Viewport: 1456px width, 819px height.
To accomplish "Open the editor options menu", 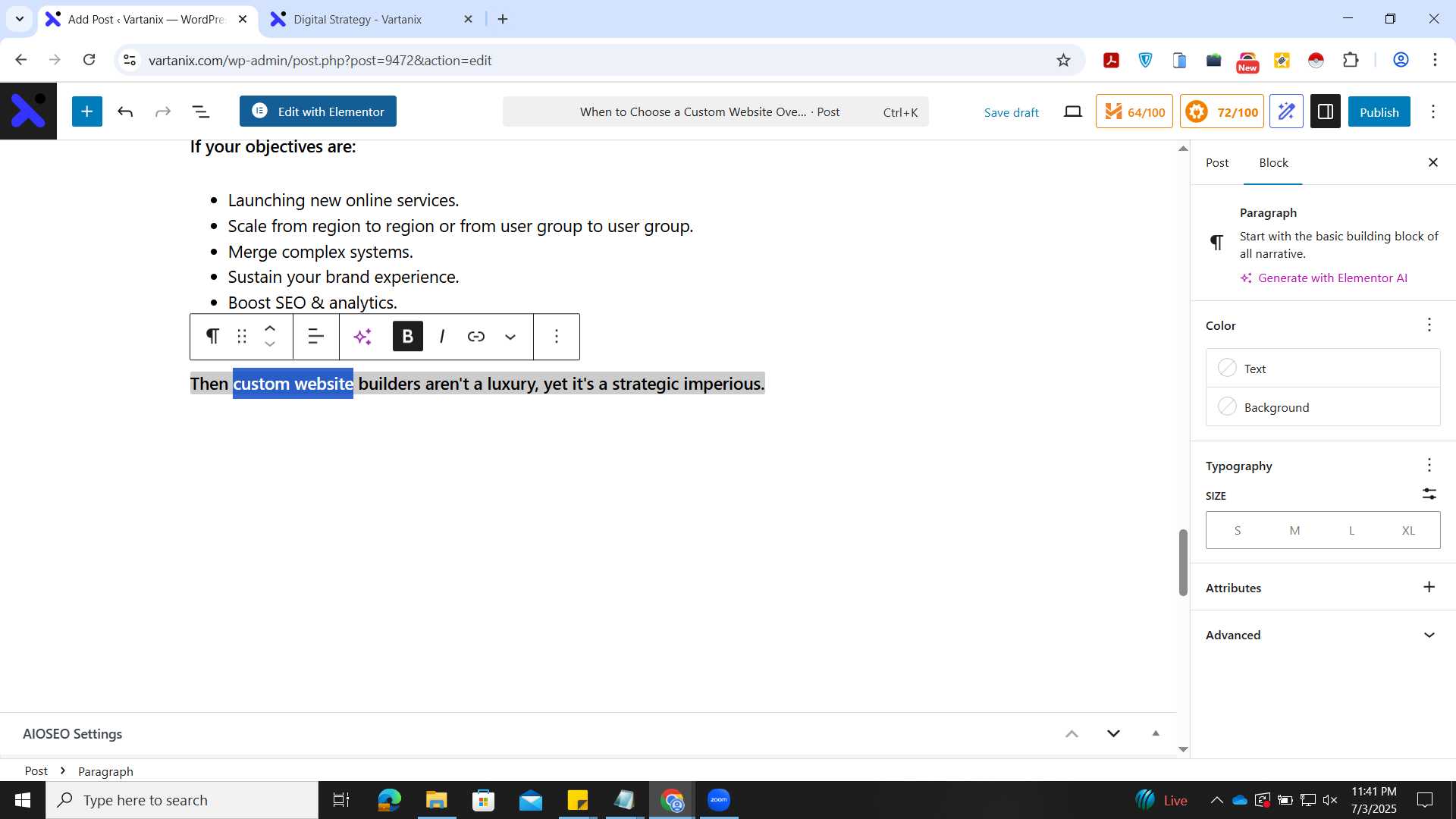I will (1433, 112).
